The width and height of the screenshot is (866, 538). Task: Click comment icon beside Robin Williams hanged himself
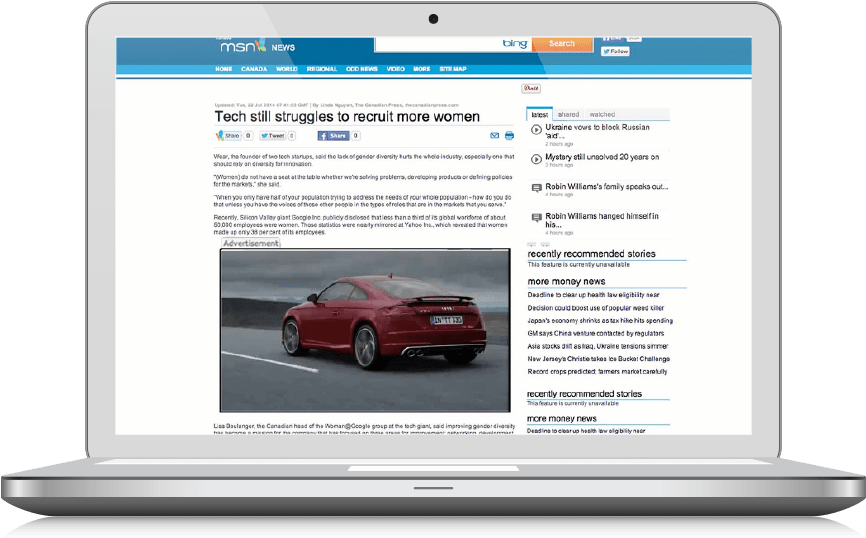point(536,218)
